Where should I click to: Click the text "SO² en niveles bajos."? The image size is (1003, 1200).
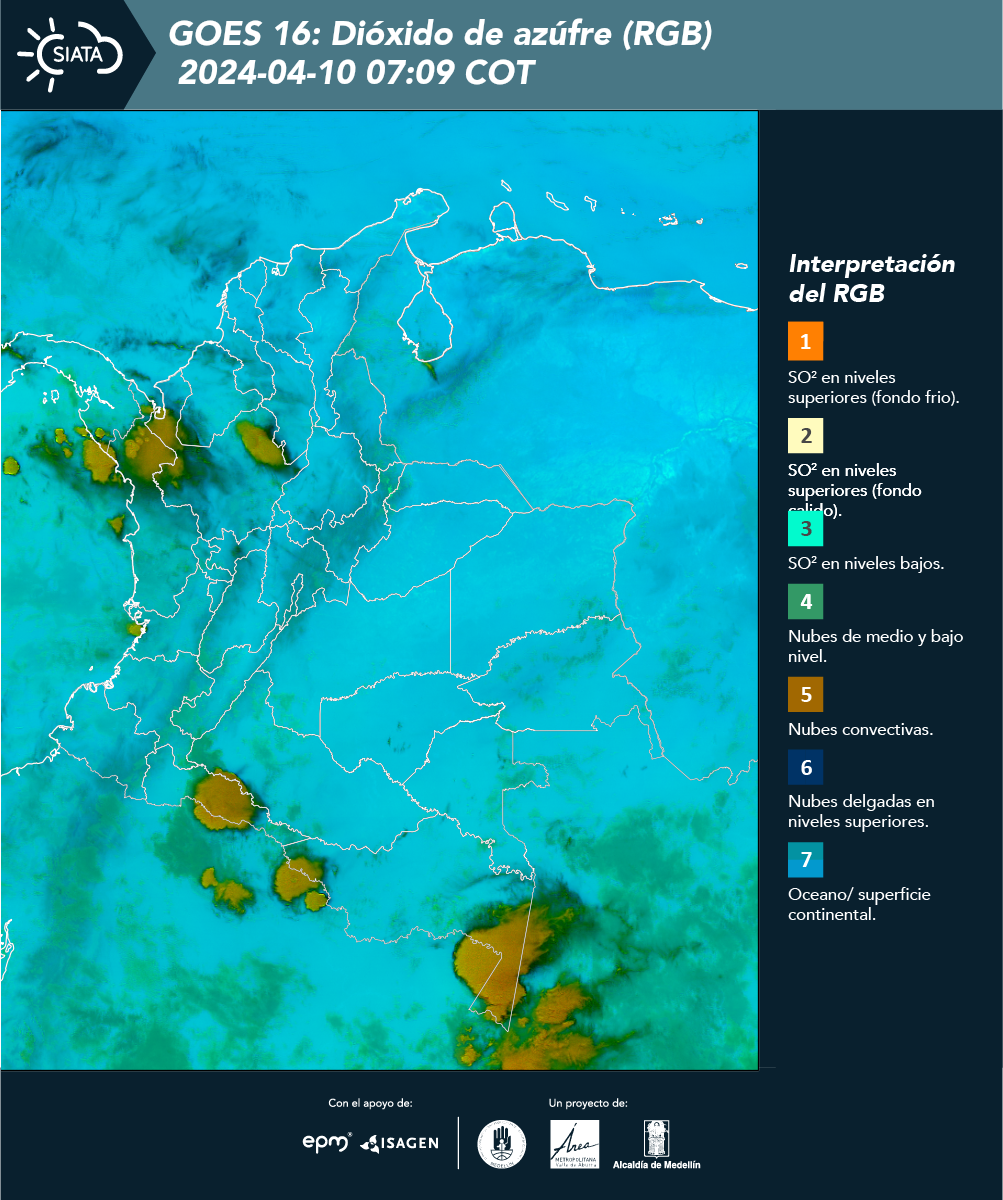866,563
